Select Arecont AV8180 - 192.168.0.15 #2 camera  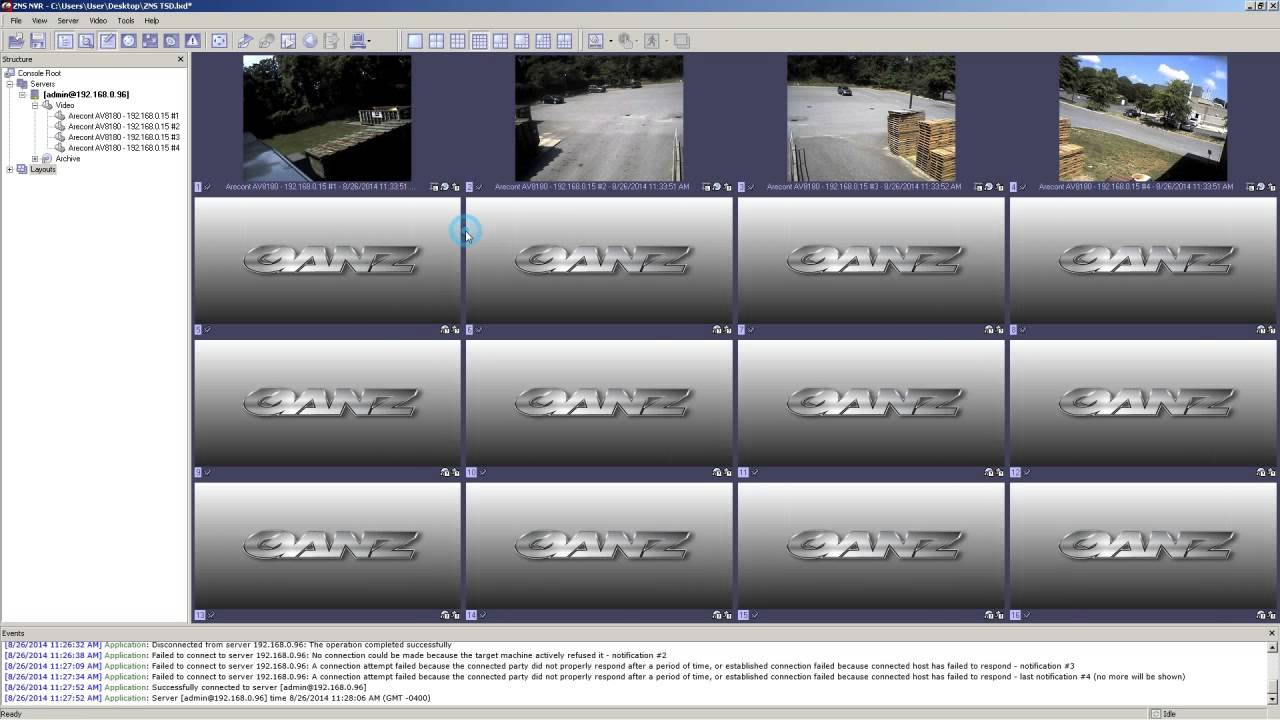pyautogui.click(x=123, y=127)
